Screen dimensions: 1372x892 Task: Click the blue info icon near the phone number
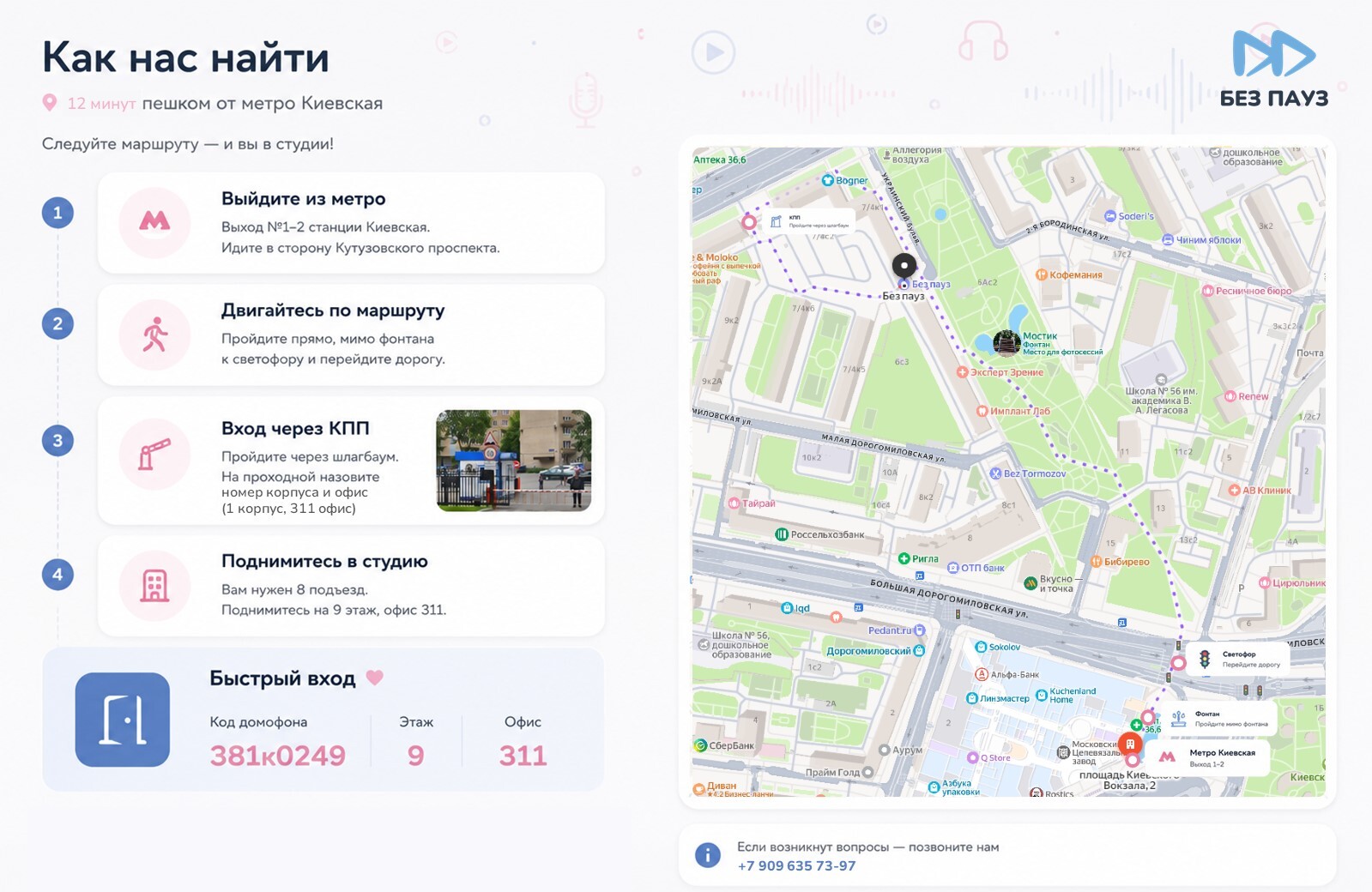(x=707, y=855)
